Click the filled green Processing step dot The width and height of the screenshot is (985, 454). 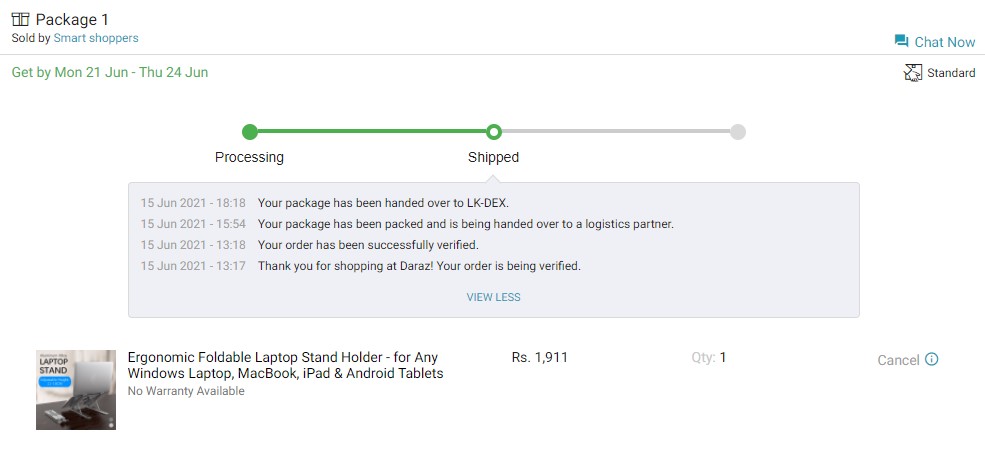click(x=250, y=132)
